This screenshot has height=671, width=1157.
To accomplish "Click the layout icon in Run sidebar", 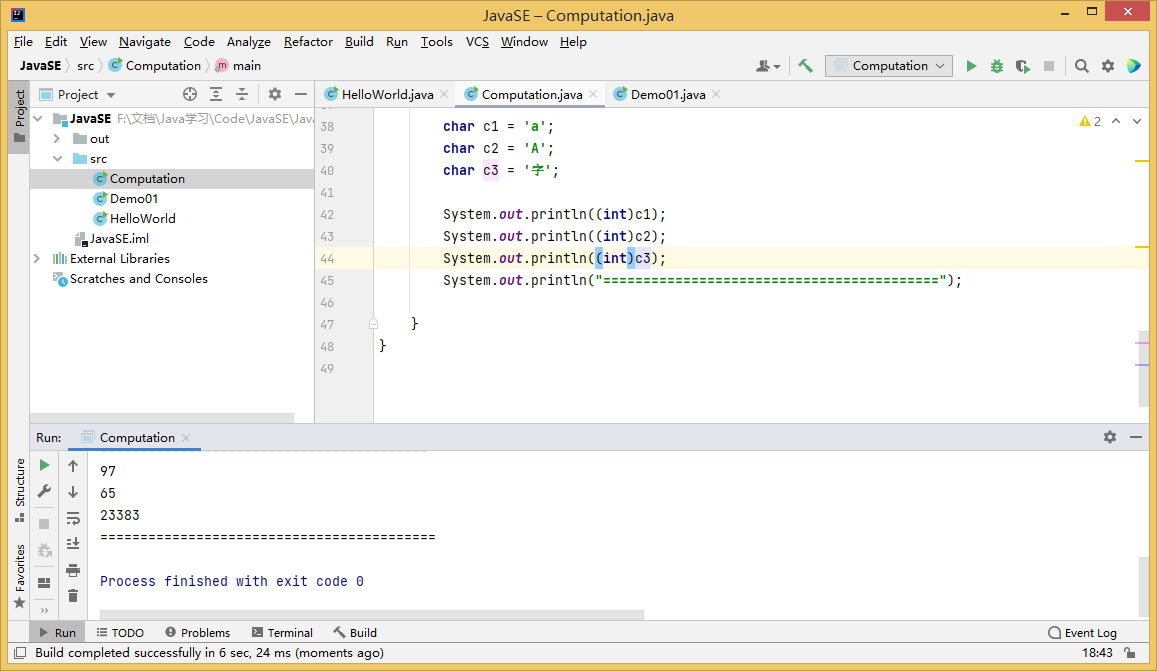I will (44, 583).
